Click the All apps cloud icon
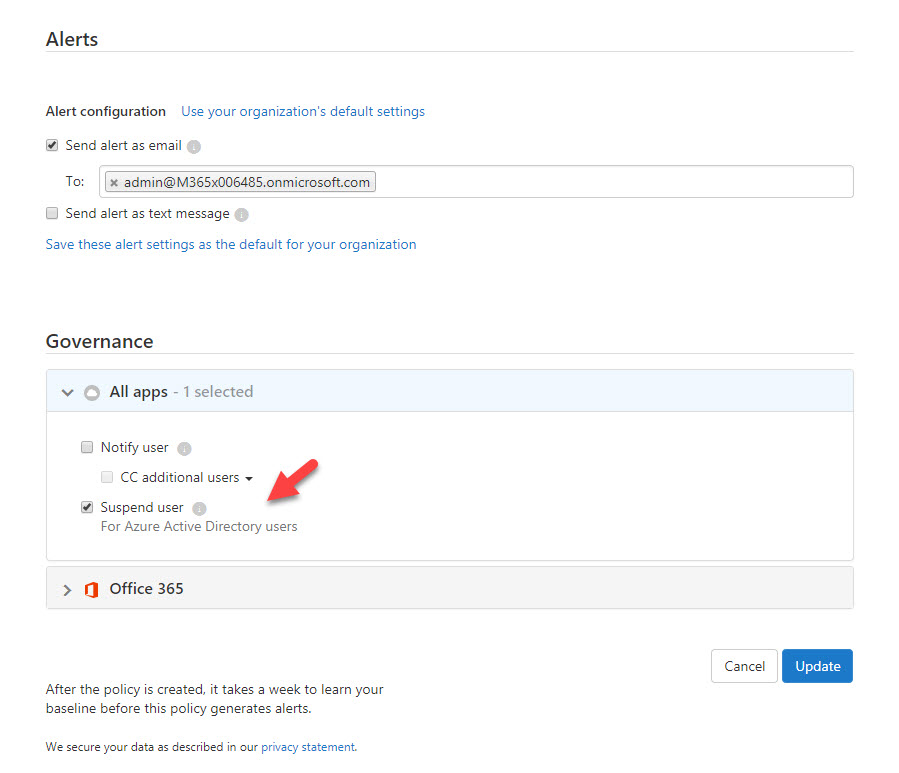 click(92, 393)
